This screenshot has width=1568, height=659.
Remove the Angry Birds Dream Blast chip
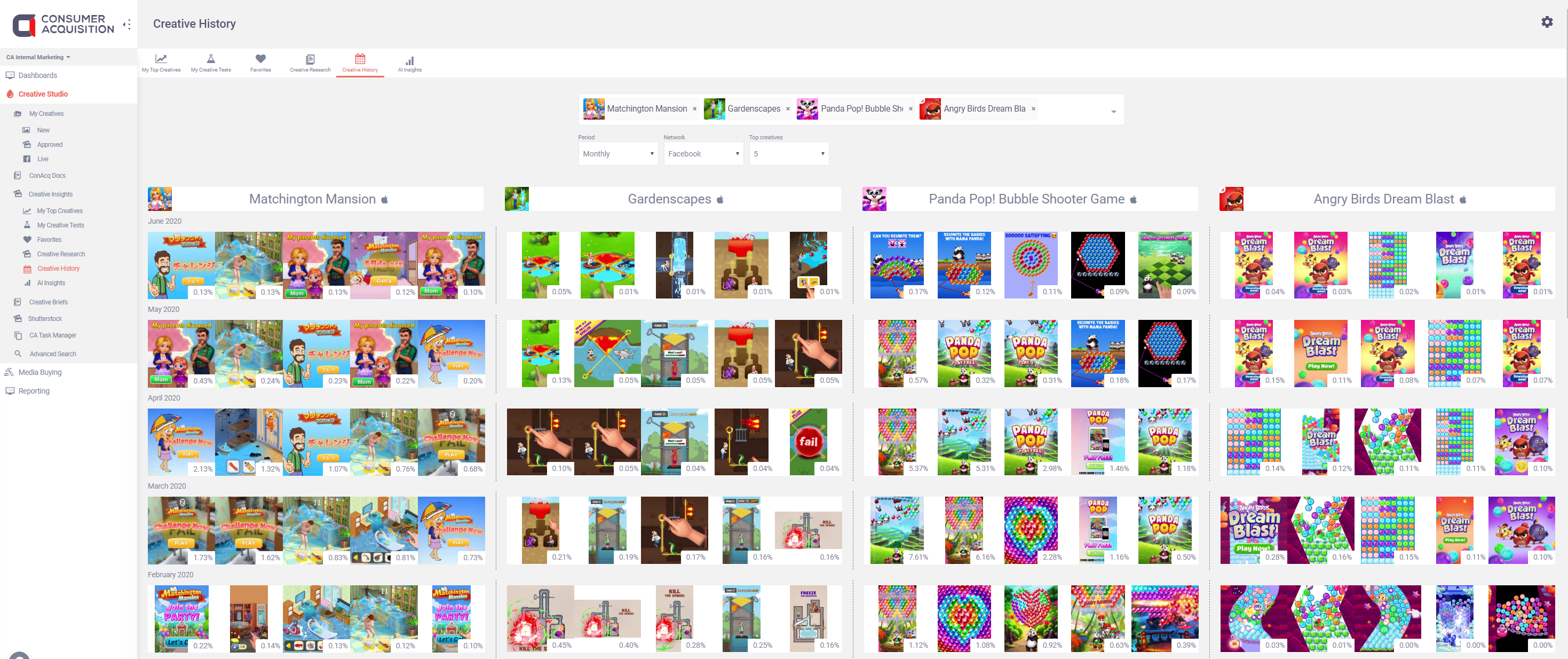[x=1033, y=109]
